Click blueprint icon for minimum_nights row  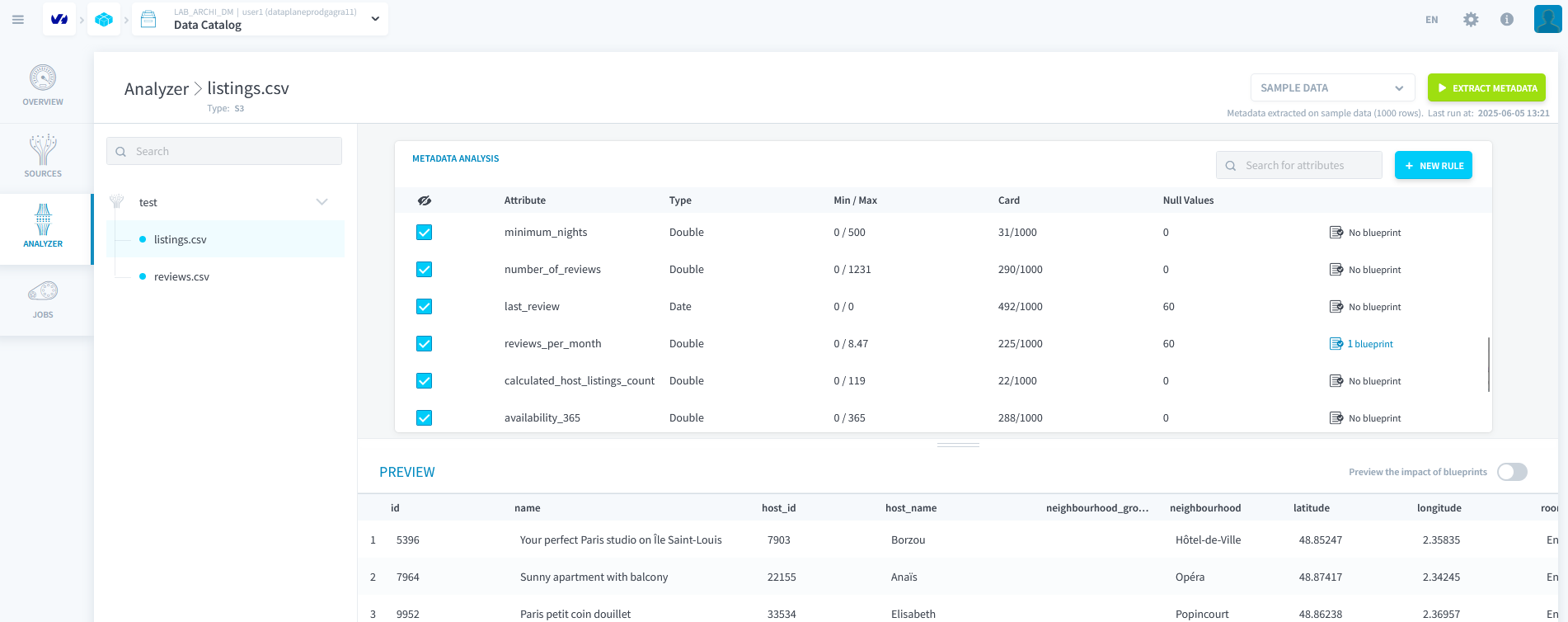[1336, 233]
